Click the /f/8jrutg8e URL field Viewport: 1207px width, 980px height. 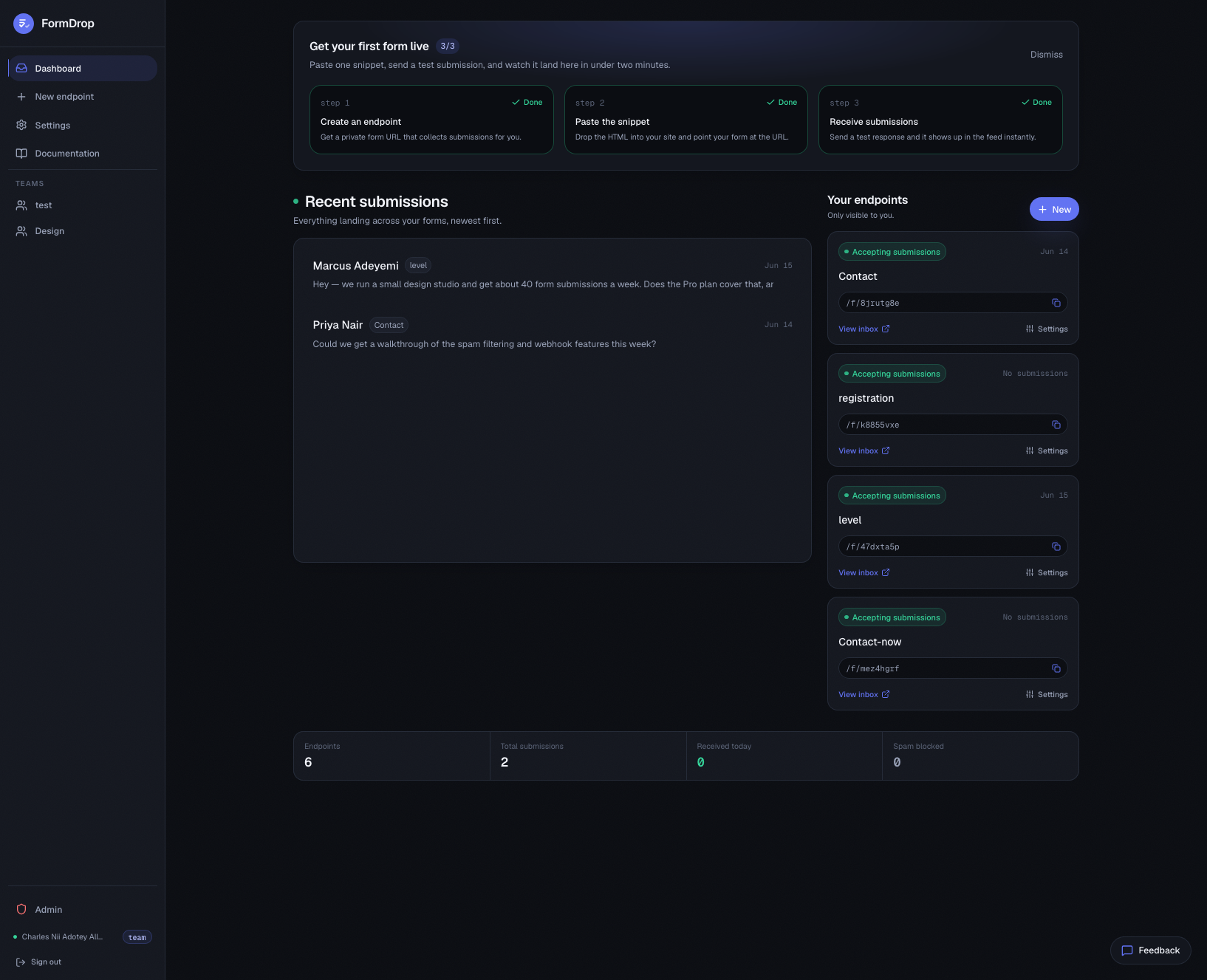click(953, 304)
